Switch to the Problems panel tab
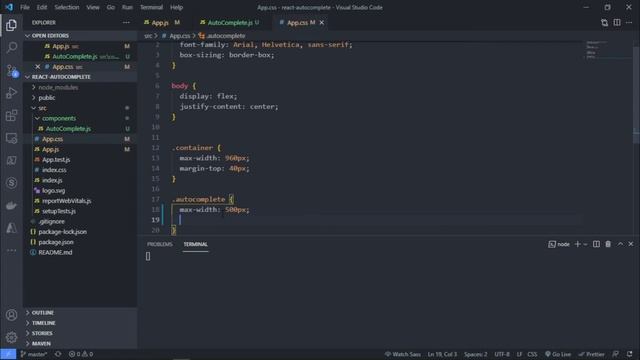Viewport: 640px width, 360px height. [160, 244]
